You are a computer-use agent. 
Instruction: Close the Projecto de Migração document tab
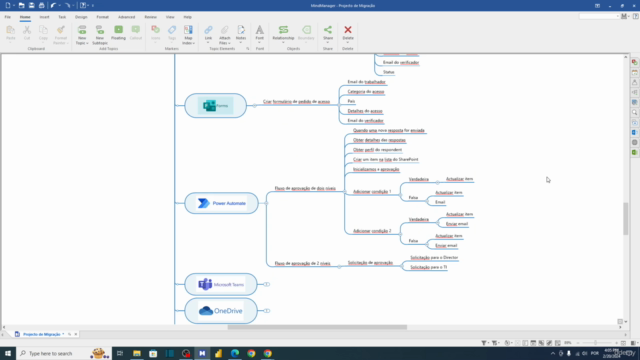pyautogui.click(x=76, y=334)
